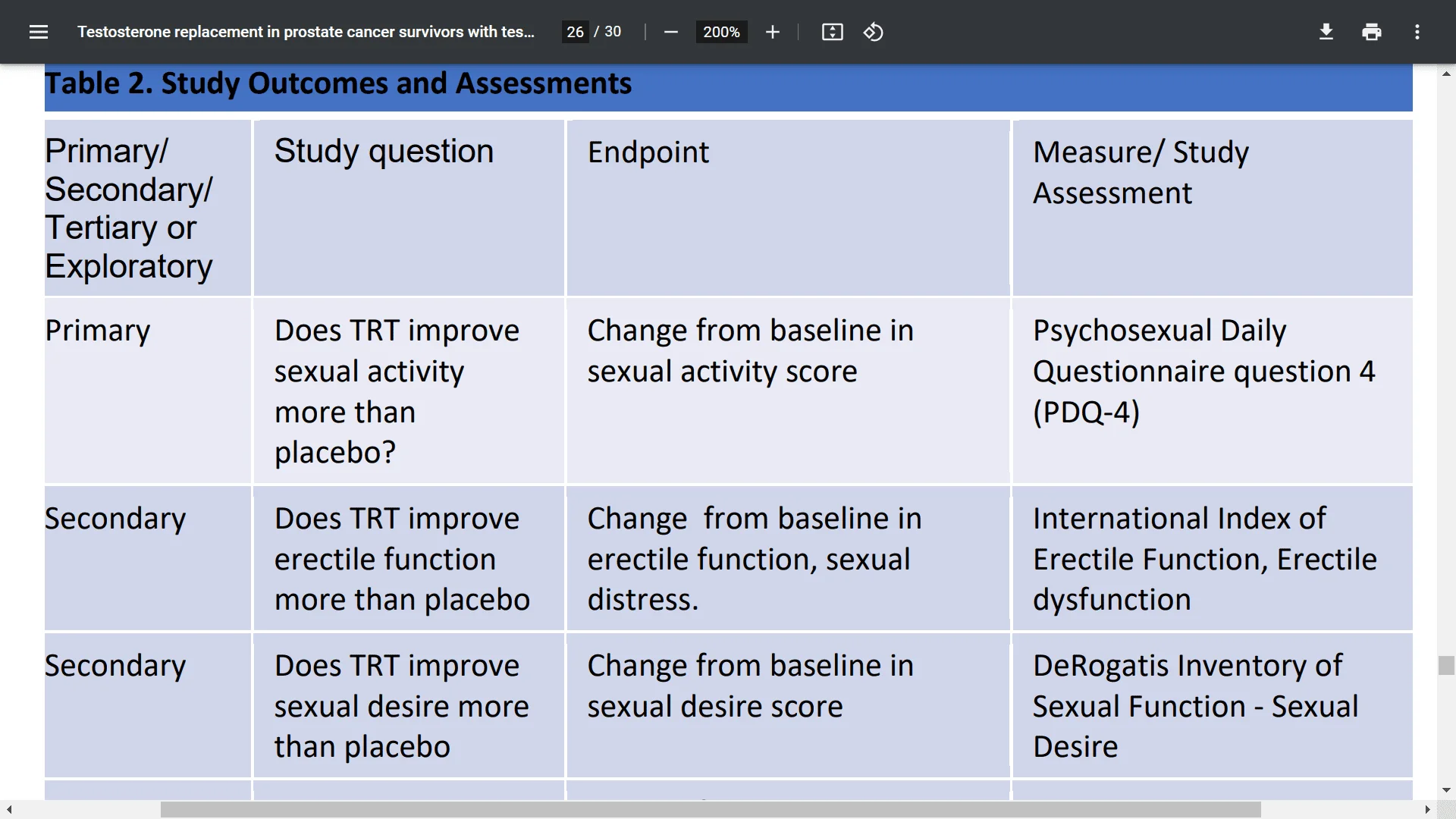
Task: Click the download icon to save PDF
Action: point(1325,31)
